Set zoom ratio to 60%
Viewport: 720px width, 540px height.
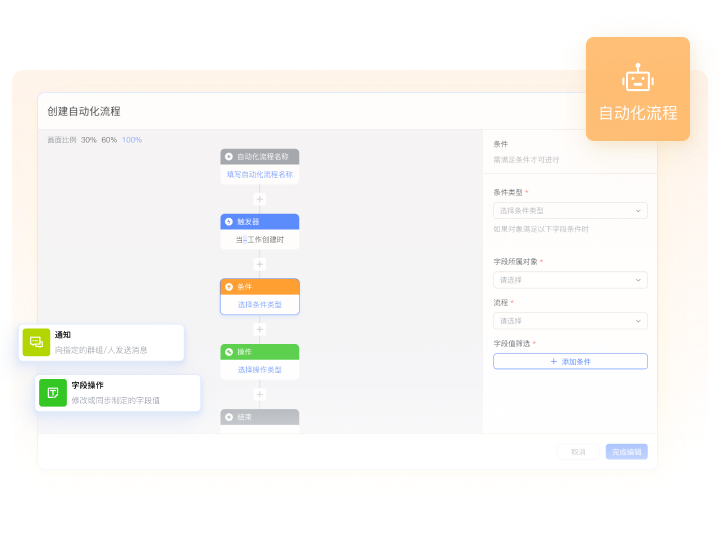109,140
